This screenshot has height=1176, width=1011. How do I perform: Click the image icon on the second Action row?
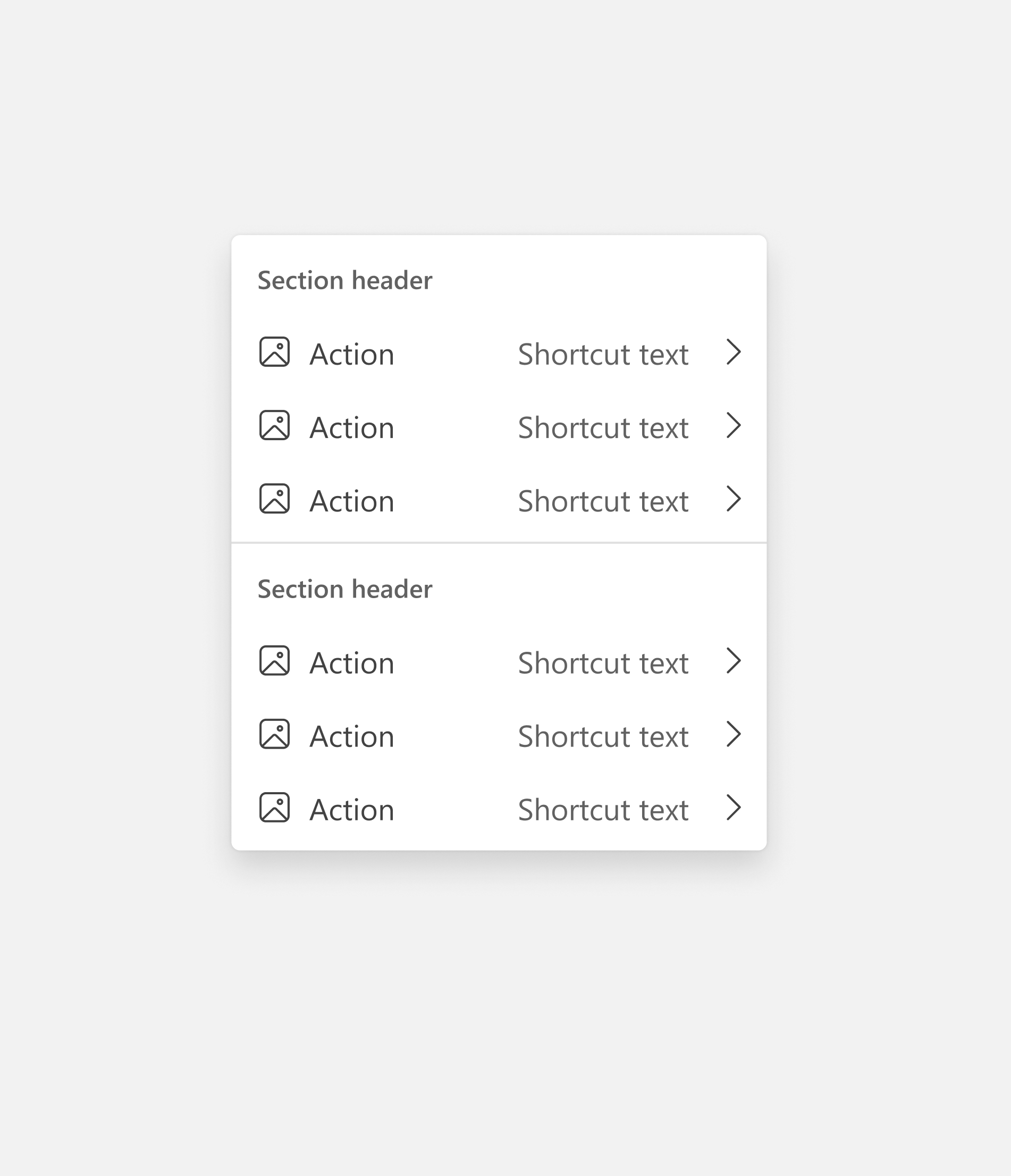coord(275,426)
